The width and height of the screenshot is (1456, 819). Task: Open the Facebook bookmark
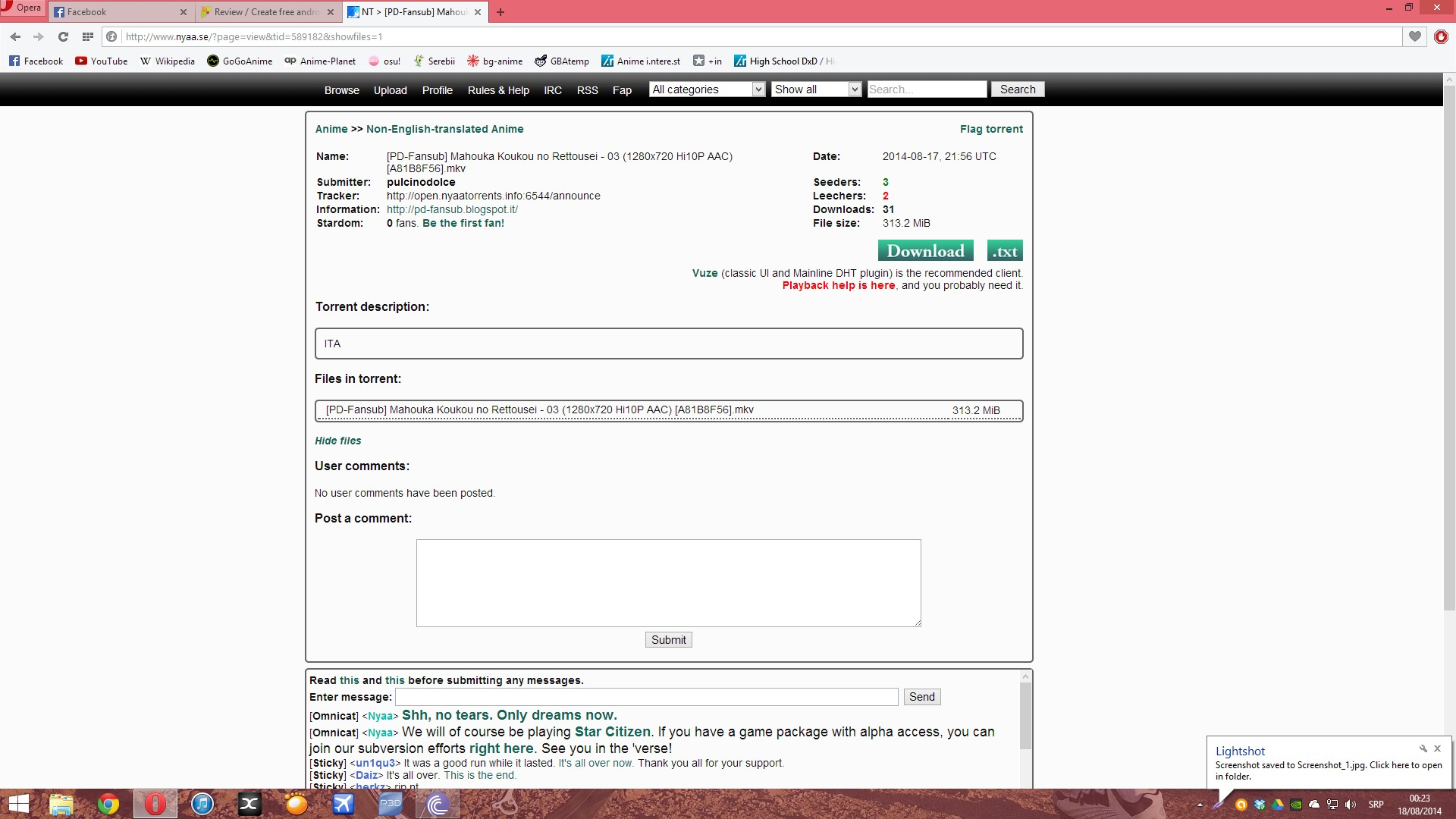coord(36,61)
